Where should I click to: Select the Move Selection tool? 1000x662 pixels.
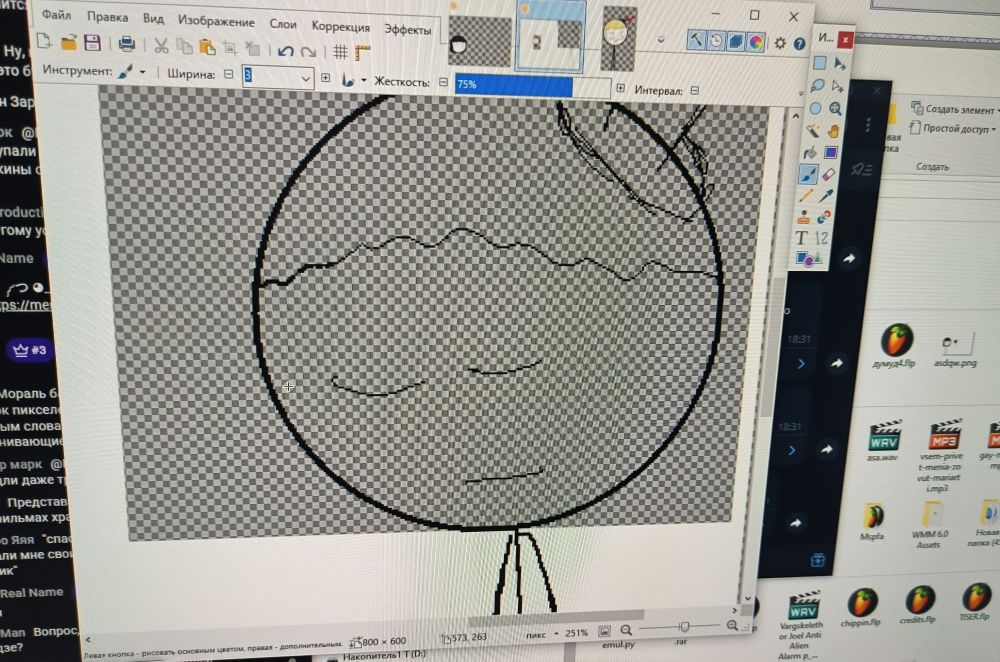tap(837, 86)
